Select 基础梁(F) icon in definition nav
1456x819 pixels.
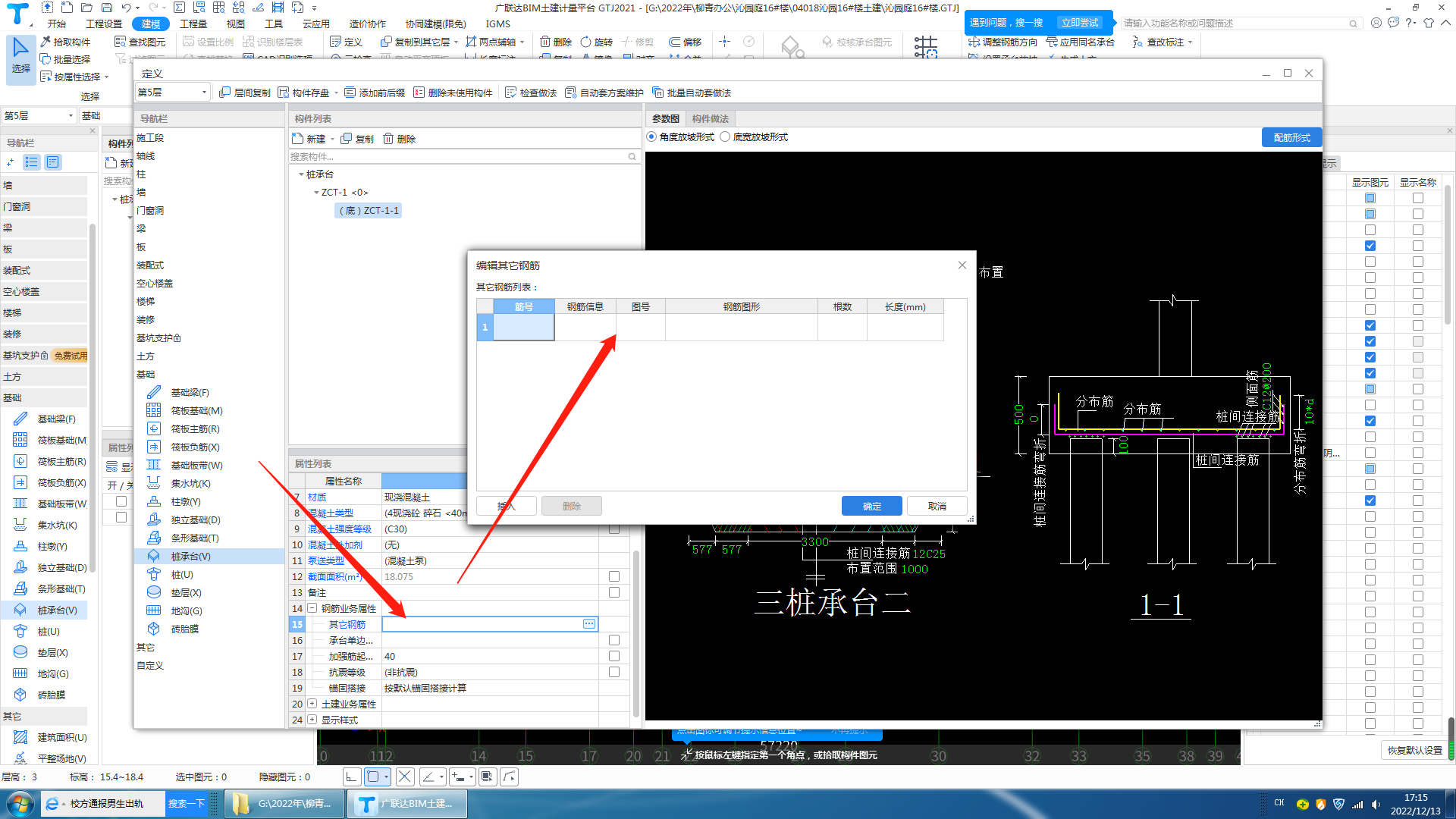pyautogui.click(x=154, y=392)
